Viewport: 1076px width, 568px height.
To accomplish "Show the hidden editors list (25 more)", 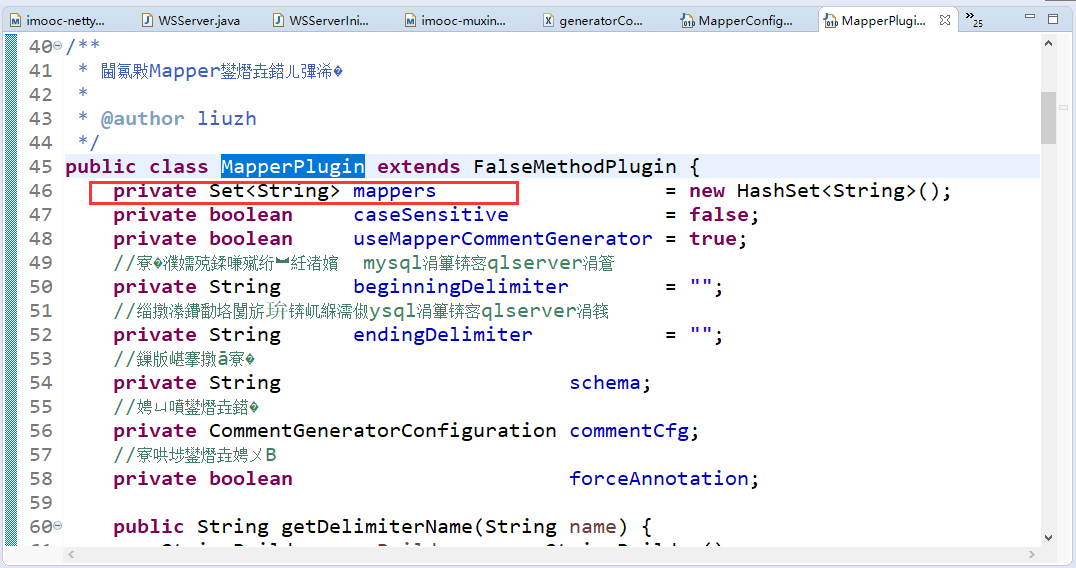I will pos(974,19).
